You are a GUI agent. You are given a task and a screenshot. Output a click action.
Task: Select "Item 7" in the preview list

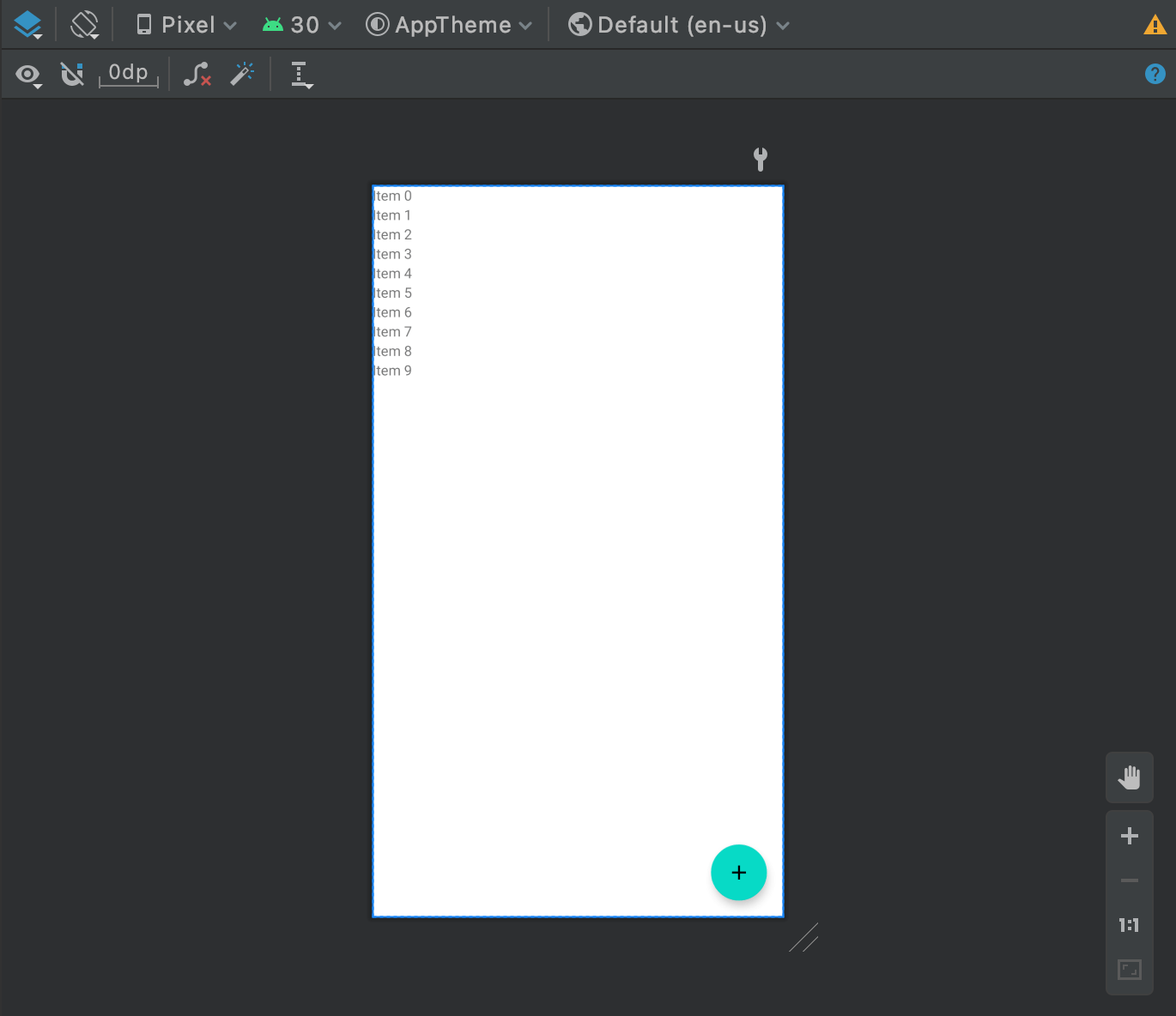(393, 332)
